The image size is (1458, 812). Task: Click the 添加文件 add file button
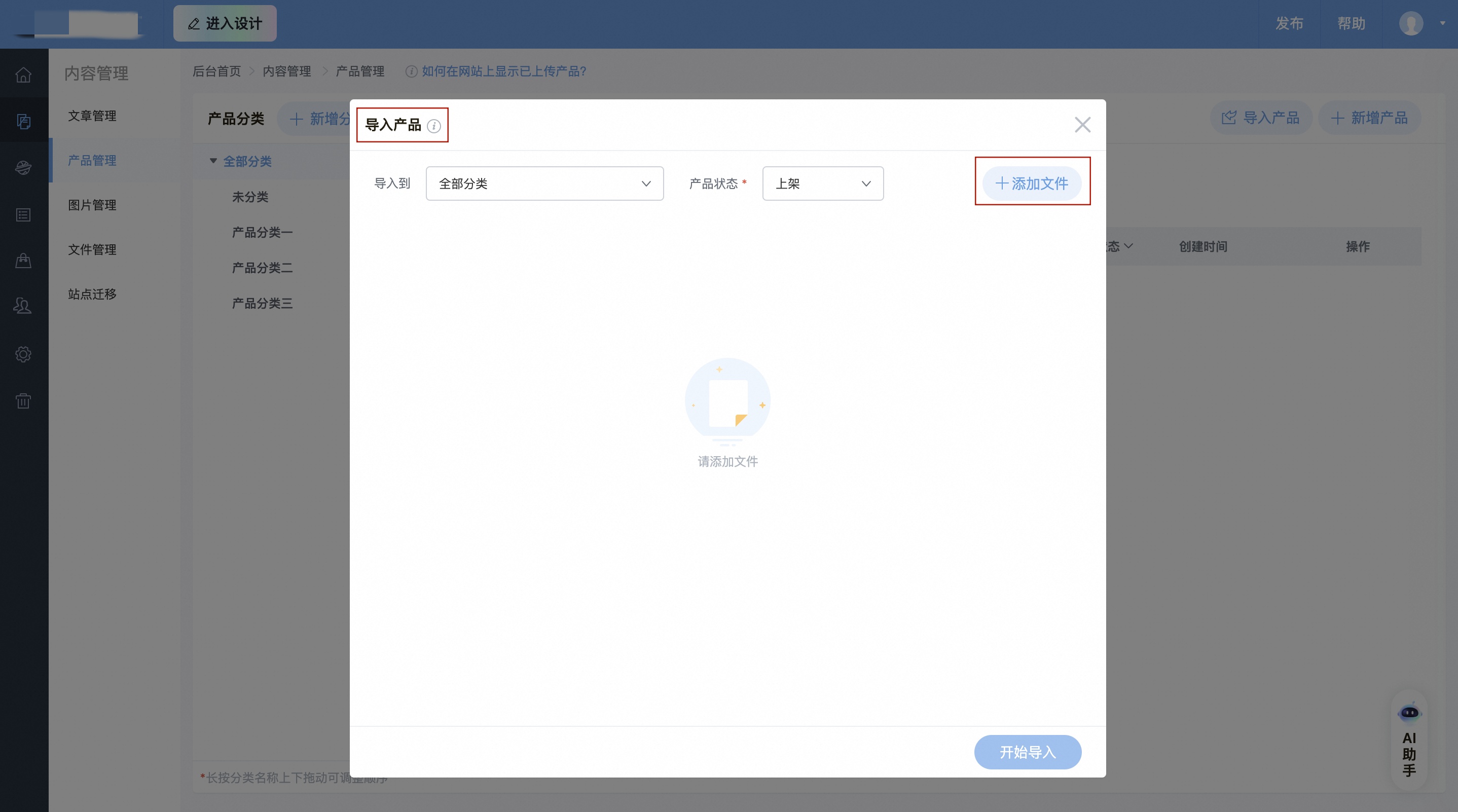coord(1032,183)
